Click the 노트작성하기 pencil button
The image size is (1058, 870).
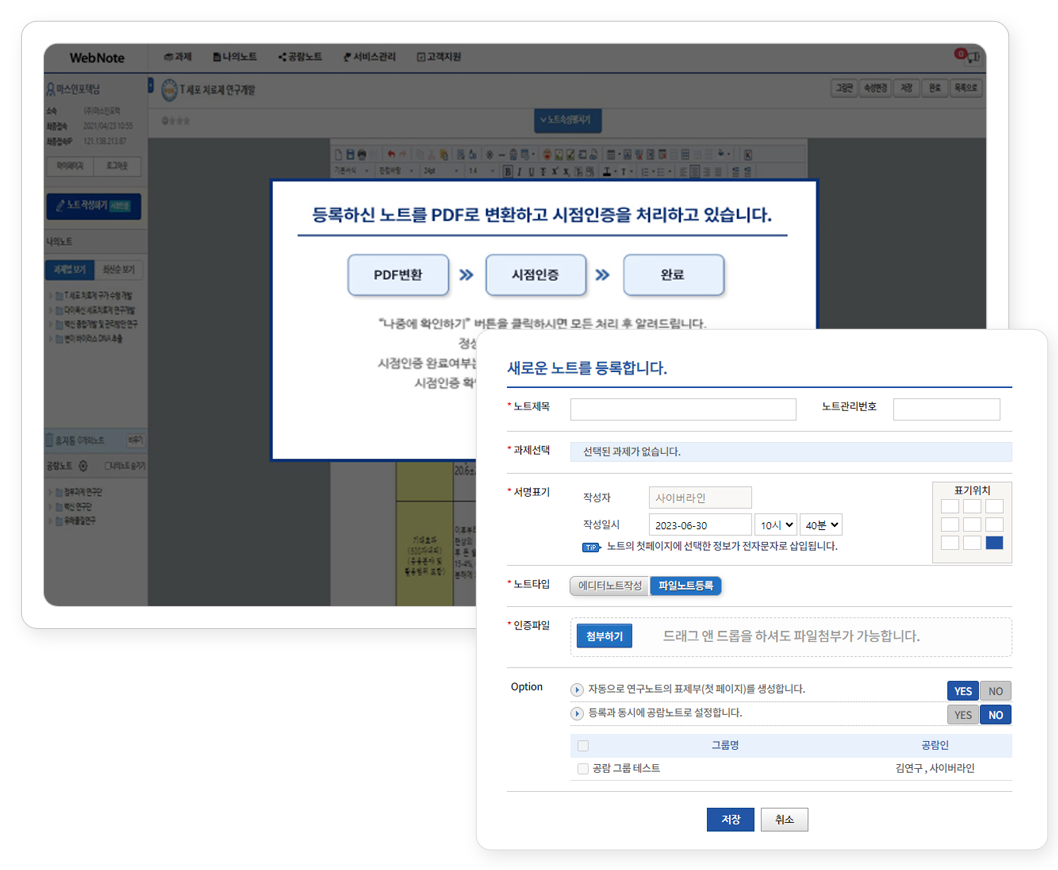coord(94,206)
